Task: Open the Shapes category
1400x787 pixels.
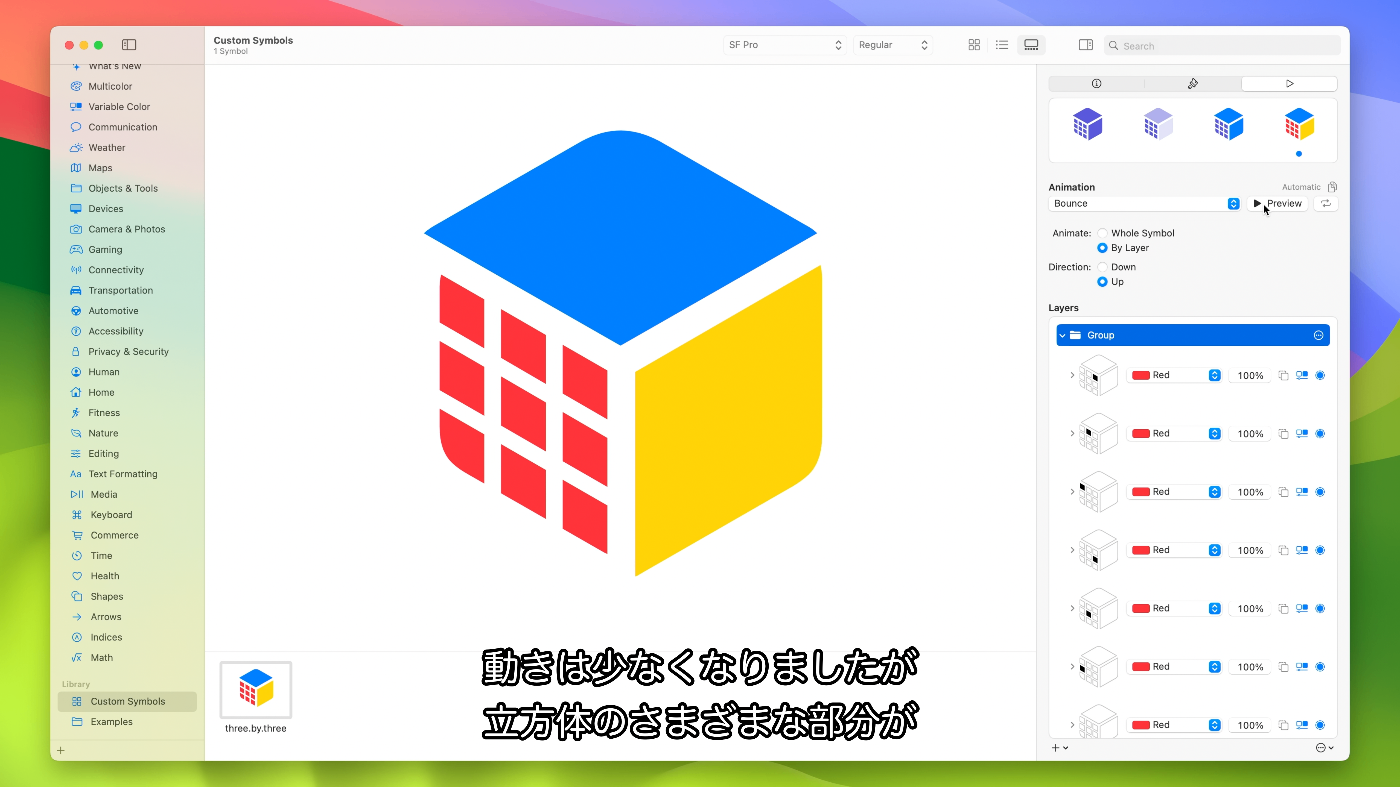Action: point(106,597)
